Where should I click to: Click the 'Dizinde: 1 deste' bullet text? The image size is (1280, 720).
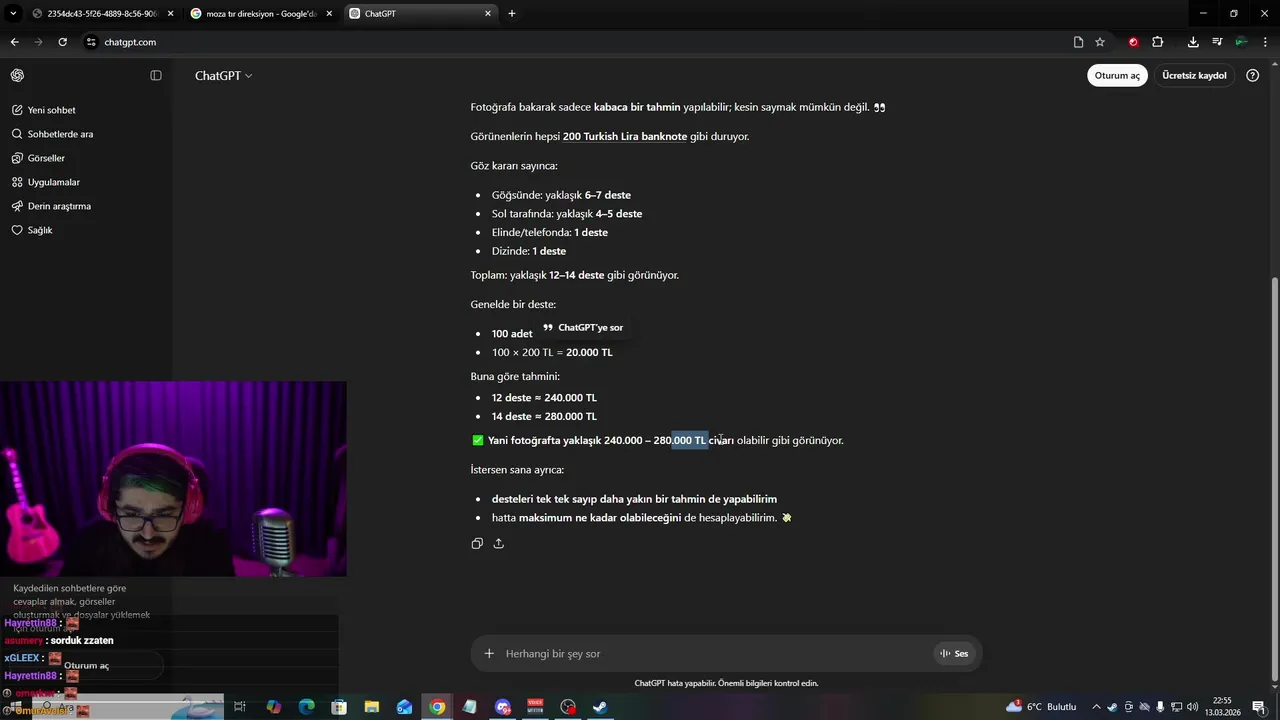click(529, 251)
